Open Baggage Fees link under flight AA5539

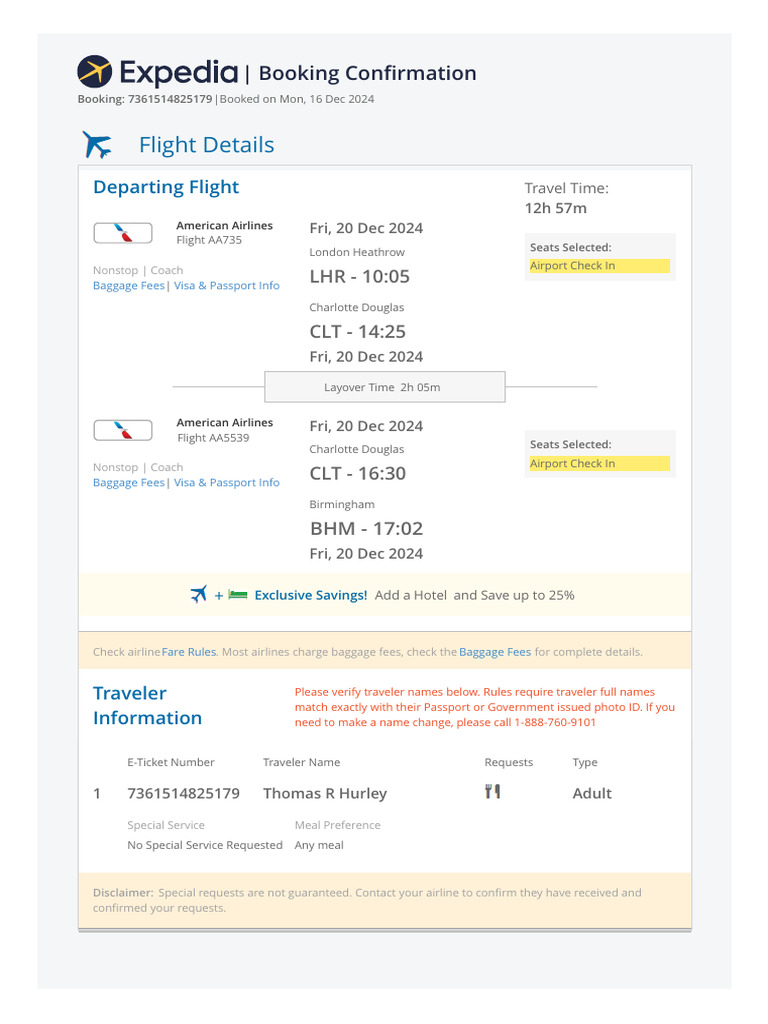tap(128, 483)
